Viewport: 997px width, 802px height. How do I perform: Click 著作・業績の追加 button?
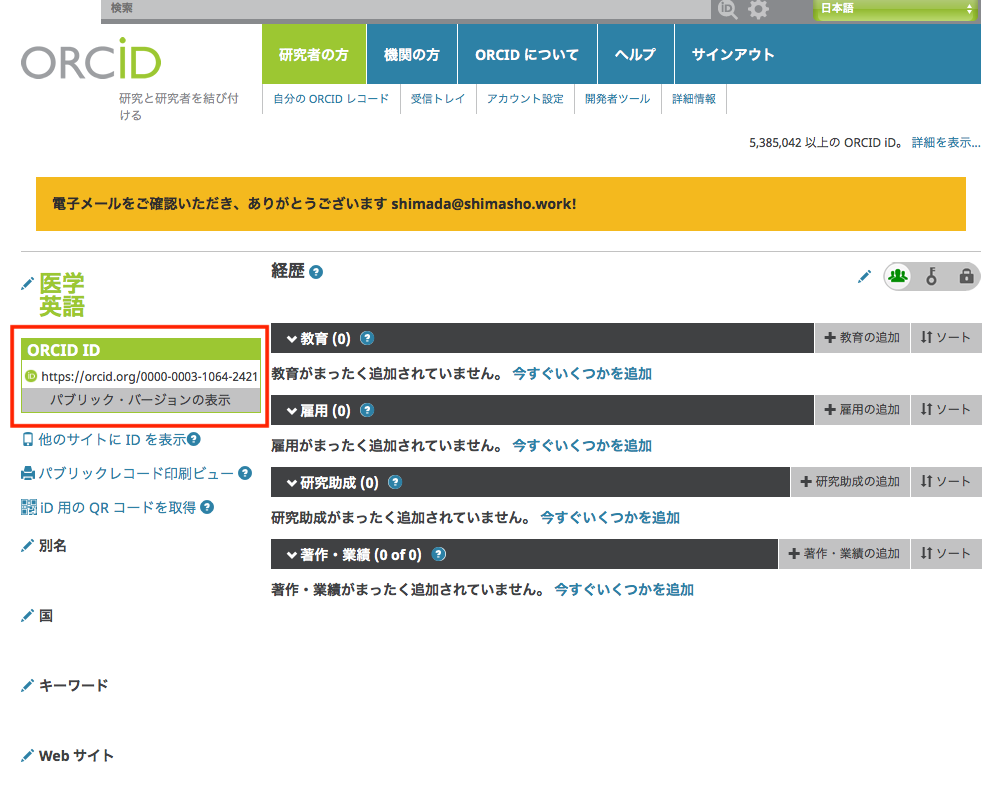[x=844, y=553]
